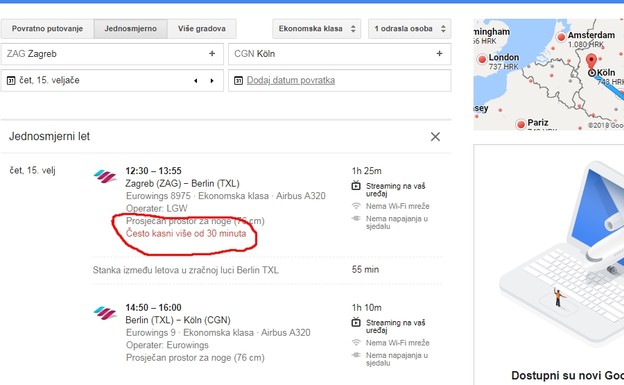Viewport: 624px width, 385px height.
Task: Click the Operater: Eurowings text
Action: point(167,345)
